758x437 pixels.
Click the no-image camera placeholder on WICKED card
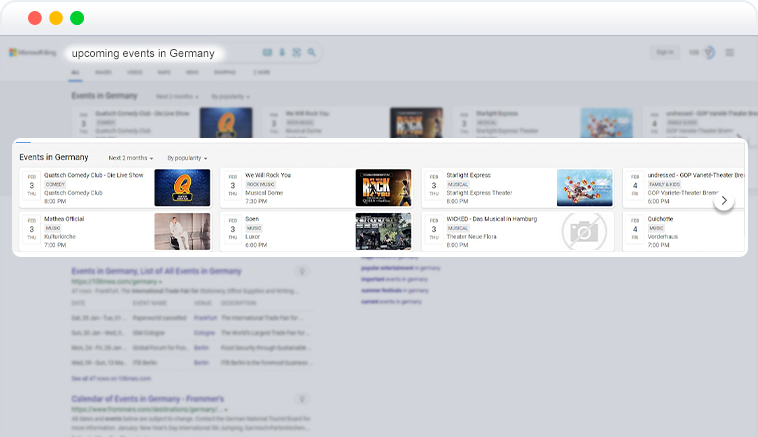tap(584, 232)
